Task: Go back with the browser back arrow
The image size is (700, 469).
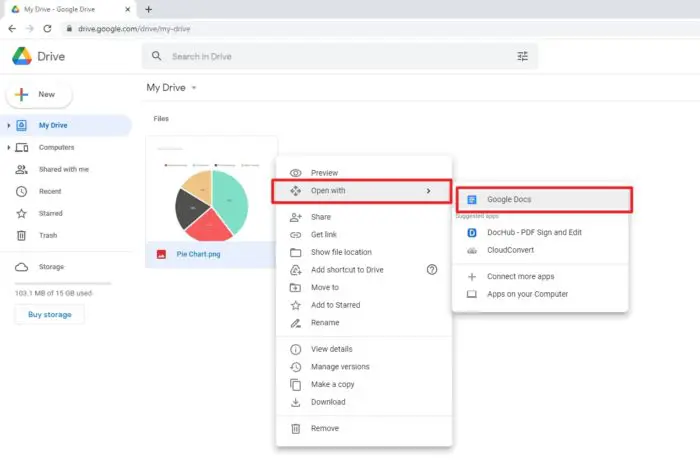Action: pos(12,29)
